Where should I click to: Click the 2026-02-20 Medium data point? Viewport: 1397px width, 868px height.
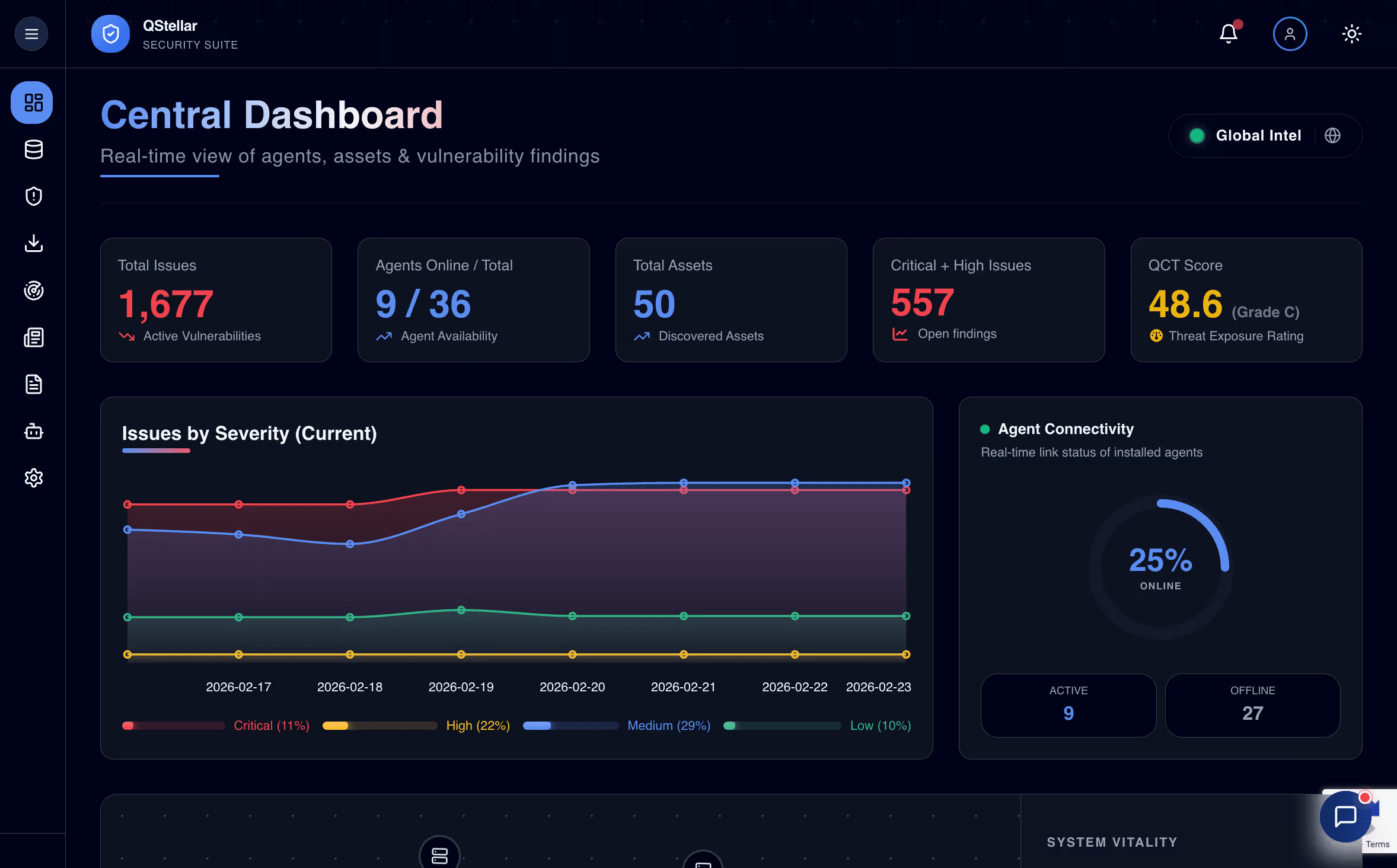pyautogui.click(x=572, y=485)
